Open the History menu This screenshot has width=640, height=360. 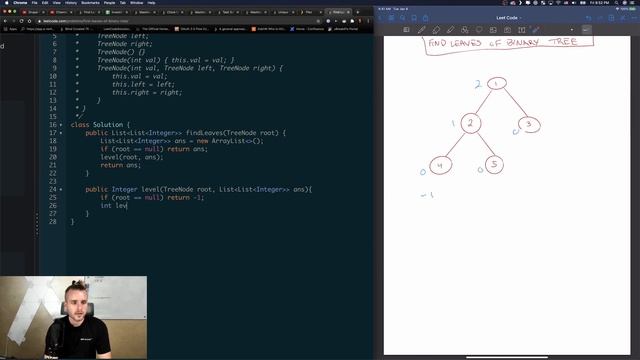pos(71,2)
